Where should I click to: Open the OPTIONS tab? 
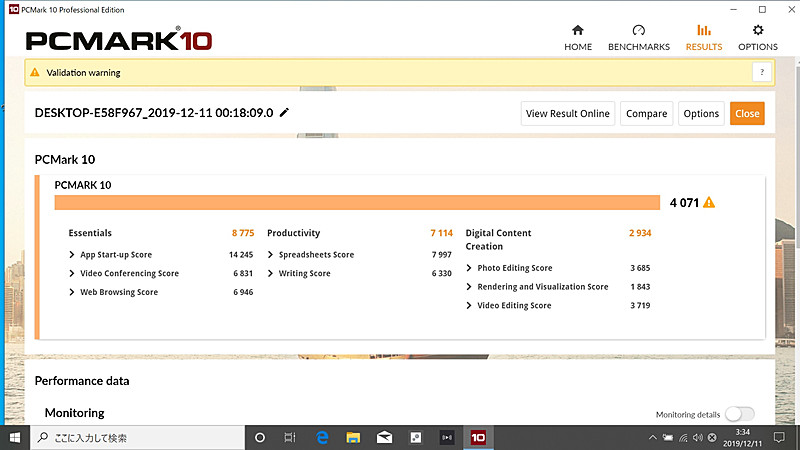coord(758,38)
